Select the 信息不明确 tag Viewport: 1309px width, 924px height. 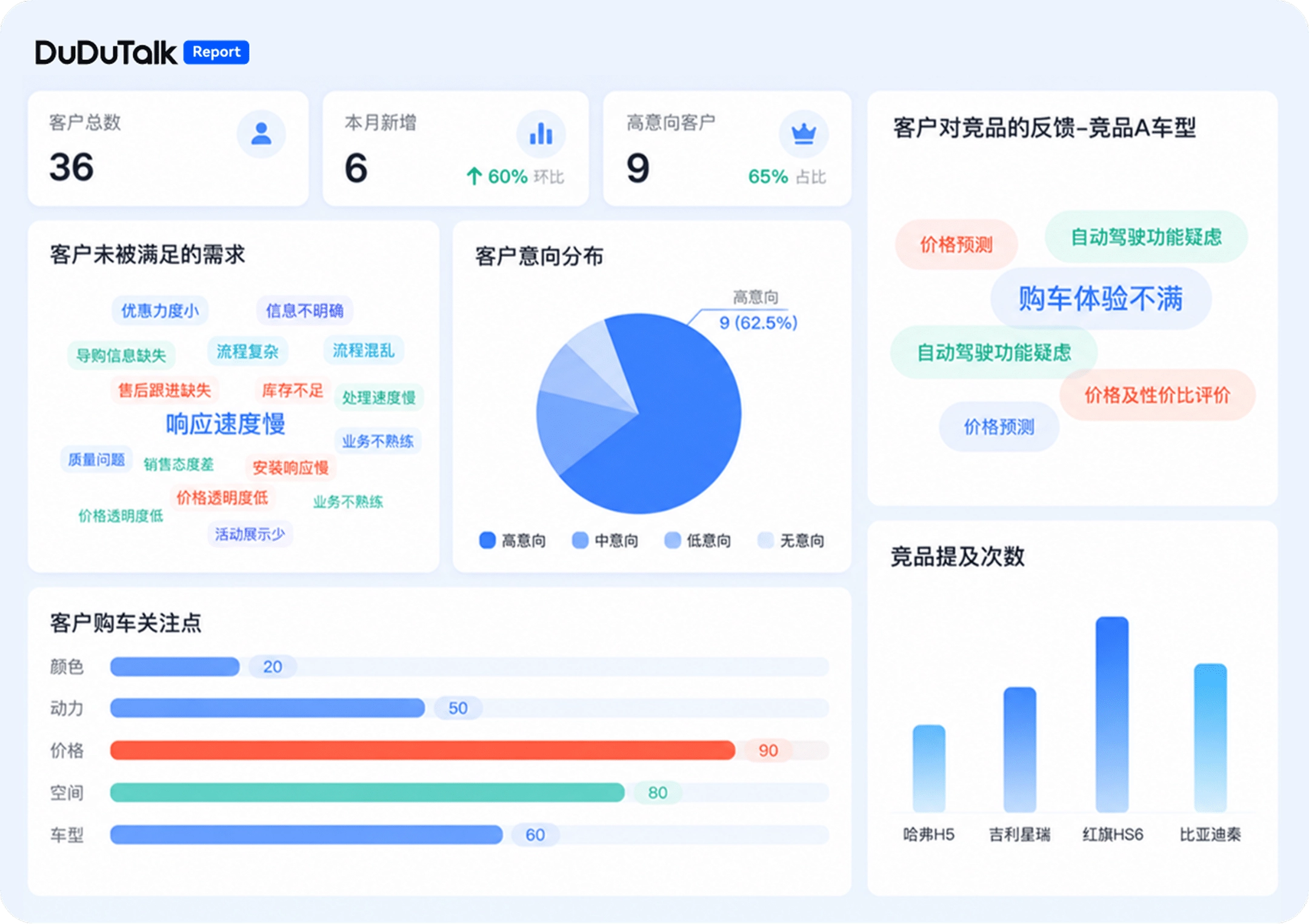(305, 311)
